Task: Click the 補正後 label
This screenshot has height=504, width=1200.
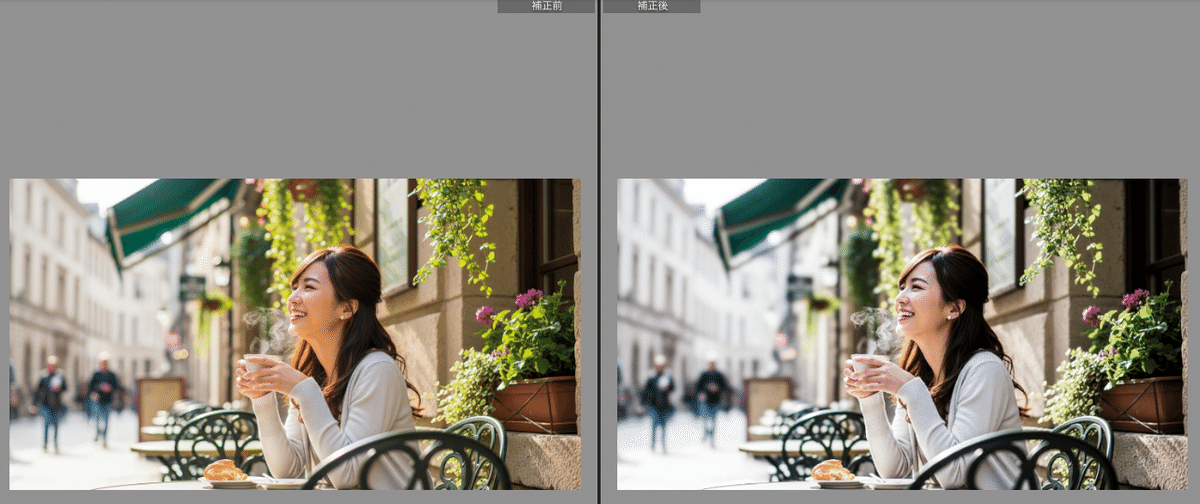Action: point(651,6)
